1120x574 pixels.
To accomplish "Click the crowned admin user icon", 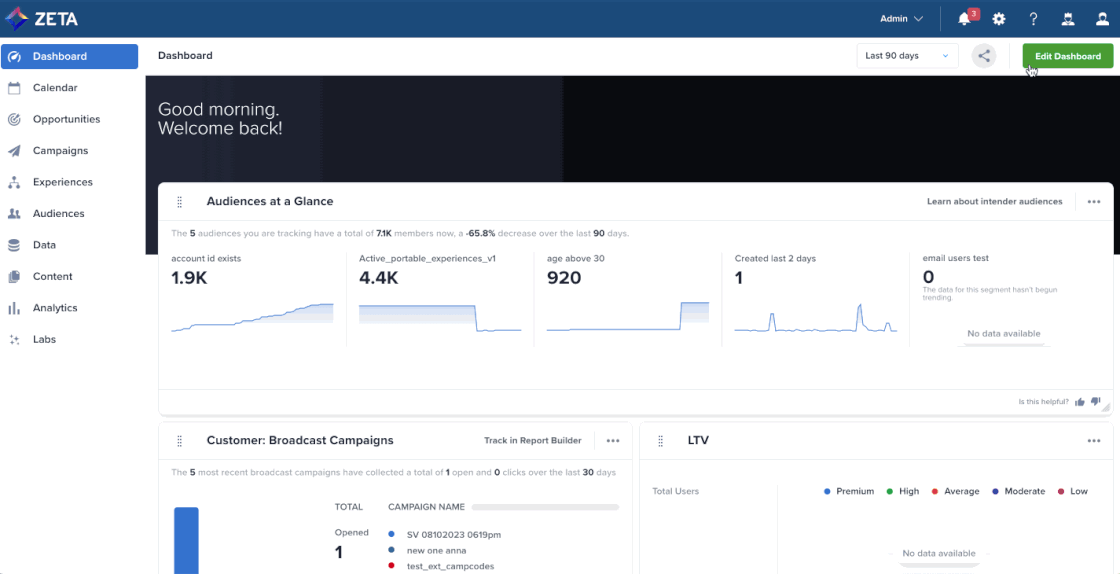I will 1068,19.
